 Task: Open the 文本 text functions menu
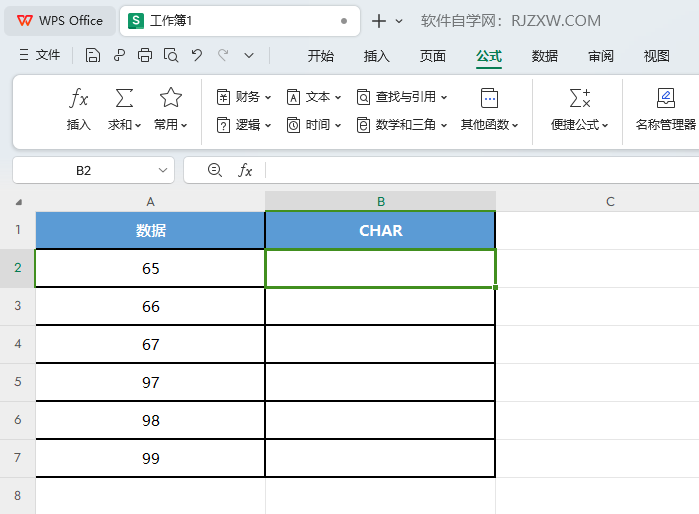pyautogui.click(x=314, y=97)
